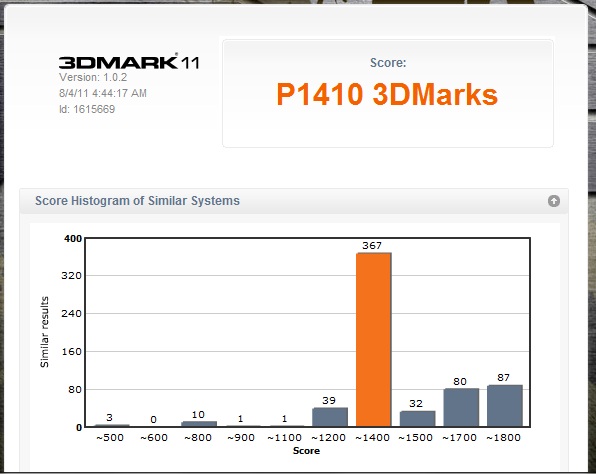596x474 pixels.
Task: Click the P1410 3DMarks score text
Action: [387, 94]
